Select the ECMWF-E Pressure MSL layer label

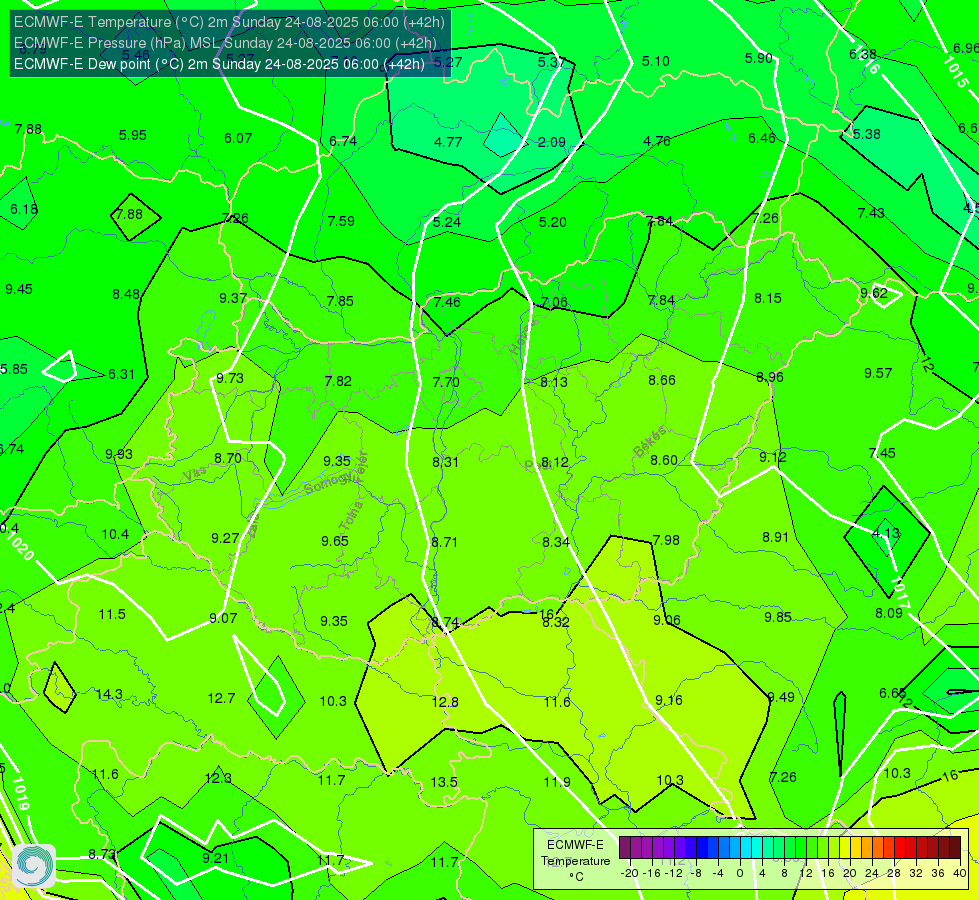pos(225,43)
